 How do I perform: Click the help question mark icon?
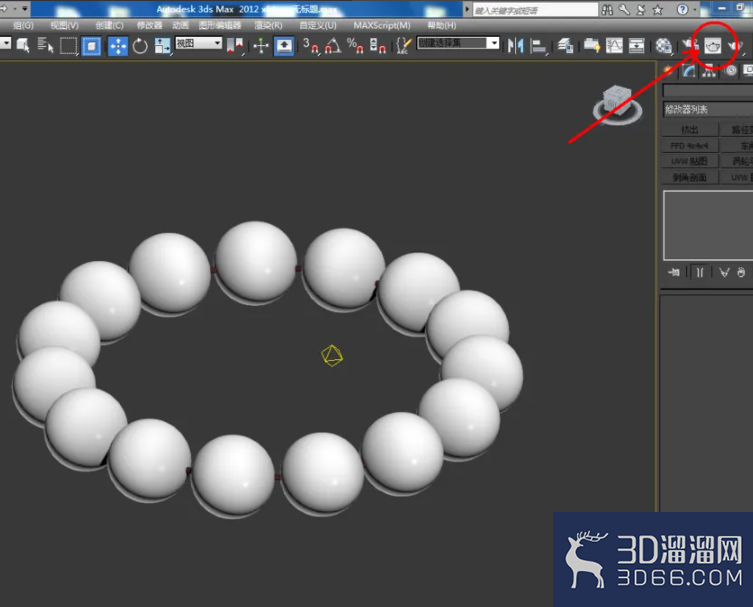[x=682, y=10]
